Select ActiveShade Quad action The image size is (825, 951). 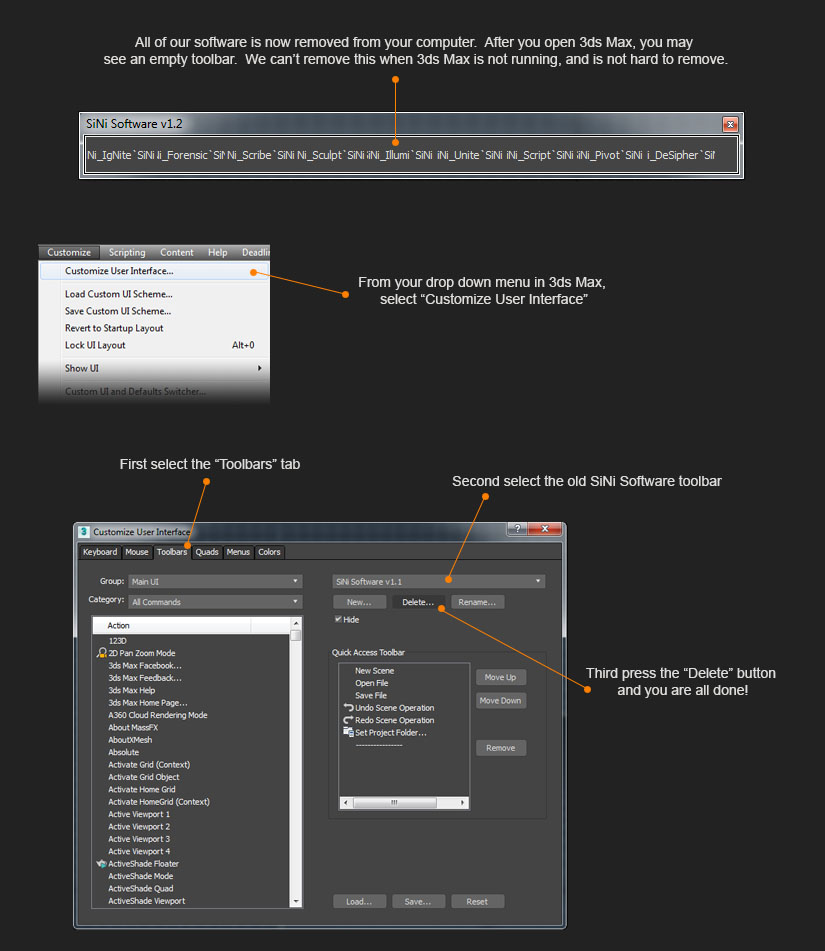coord(141,889)
